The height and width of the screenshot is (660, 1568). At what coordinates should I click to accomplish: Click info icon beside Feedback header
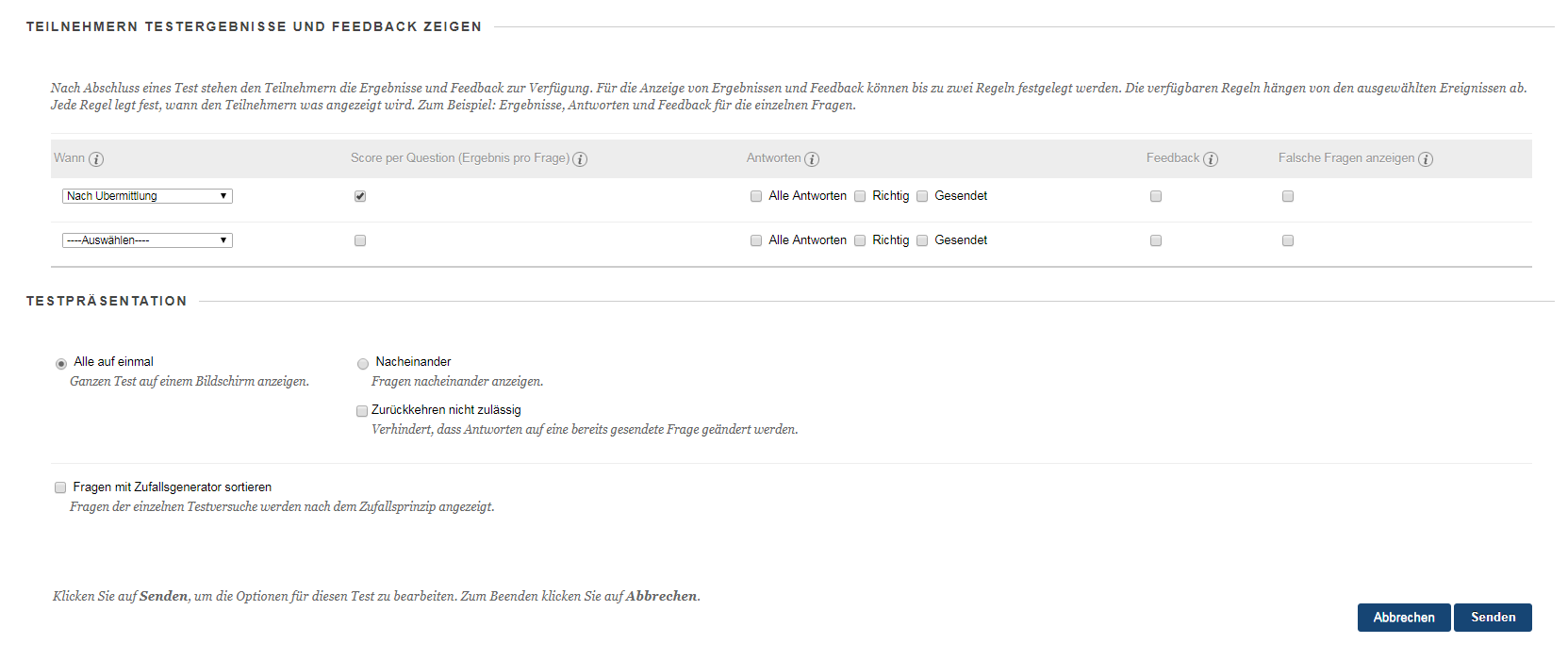[x=1211, y=159]
